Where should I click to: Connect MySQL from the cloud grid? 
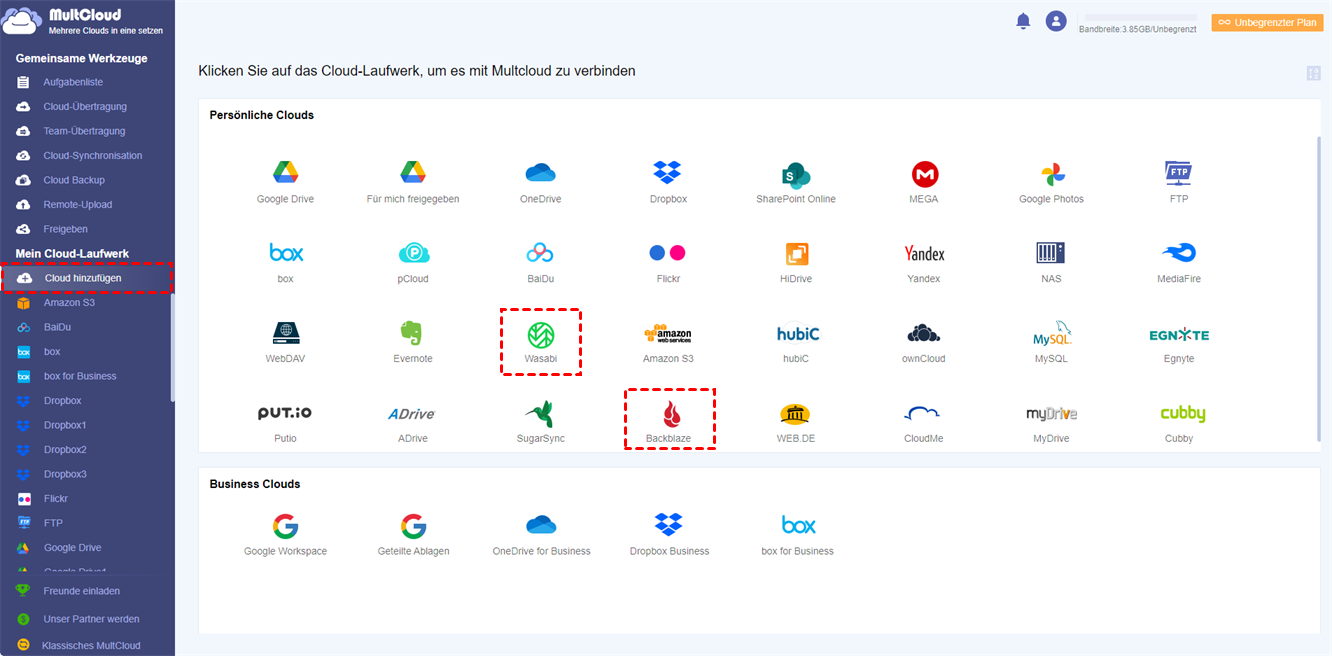[x=1052, y=333]
